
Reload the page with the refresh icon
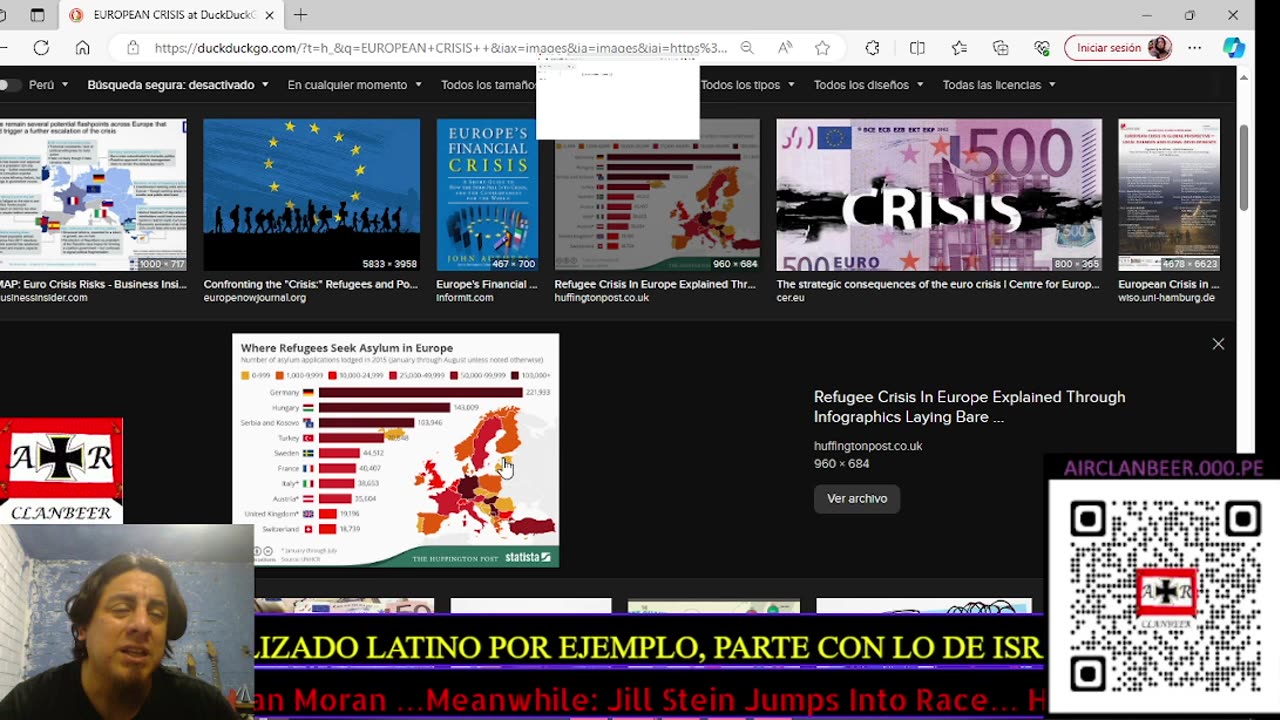coord(41,48)
